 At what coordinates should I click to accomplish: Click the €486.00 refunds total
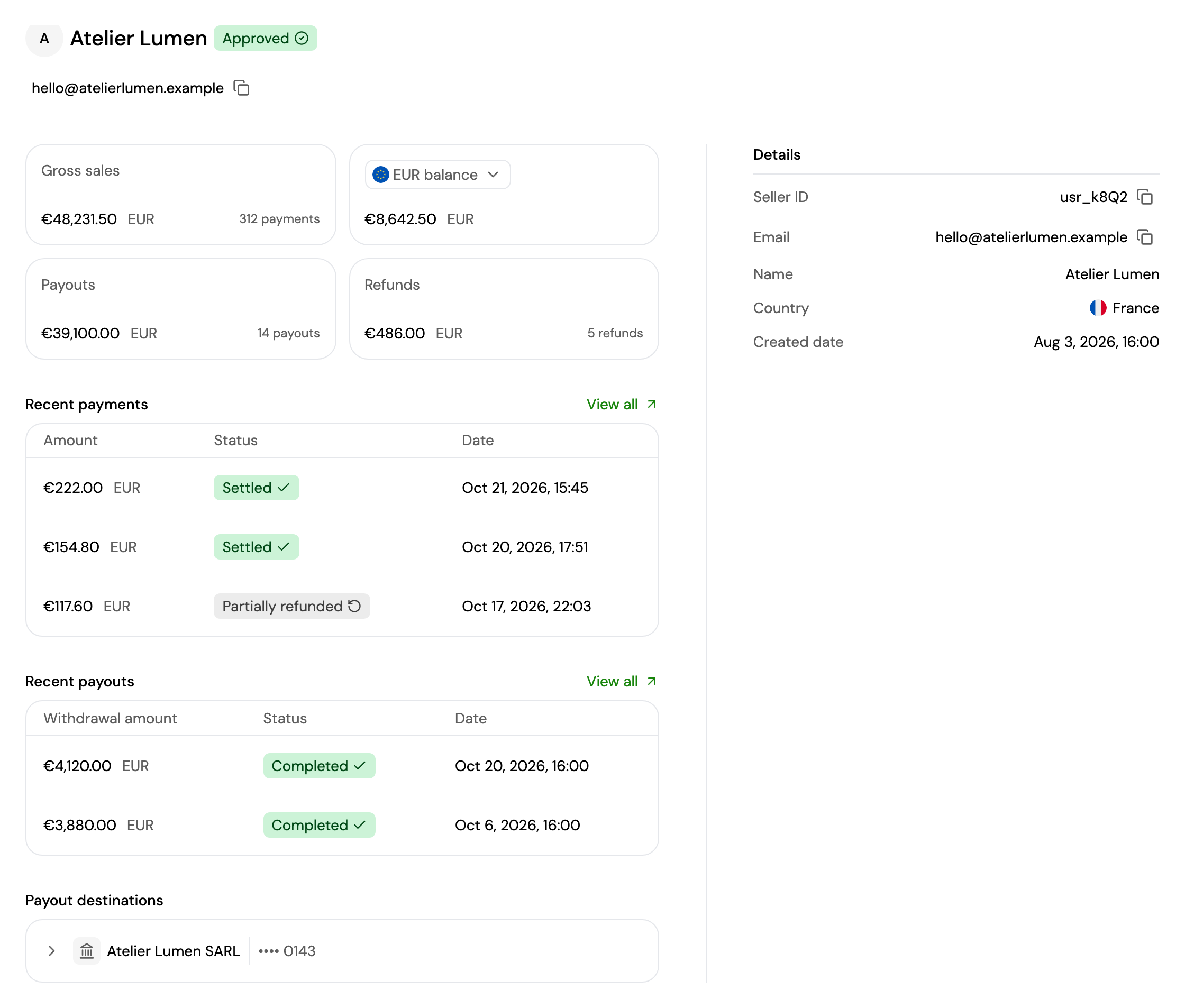coord(395,333)
